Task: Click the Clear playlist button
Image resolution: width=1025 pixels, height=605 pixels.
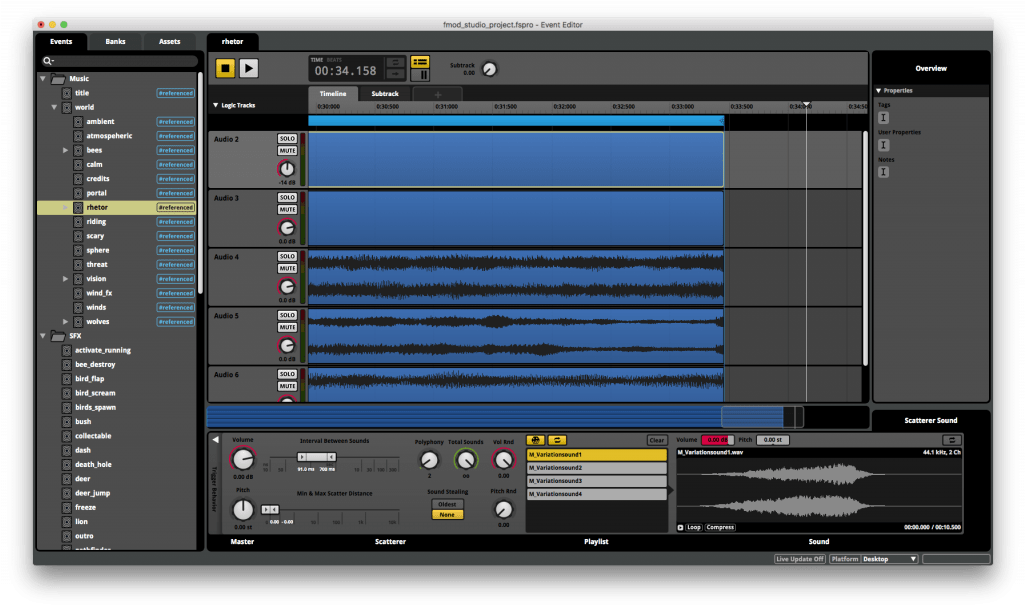Action: pyautogui.click(x=656, y=440)
